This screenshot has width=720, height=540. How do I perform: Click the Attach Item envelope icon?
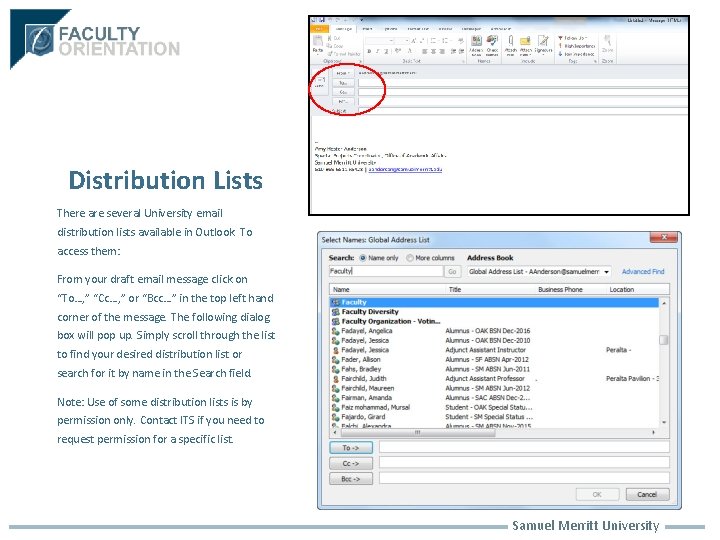pyautogui.click(x=525, y=41)
